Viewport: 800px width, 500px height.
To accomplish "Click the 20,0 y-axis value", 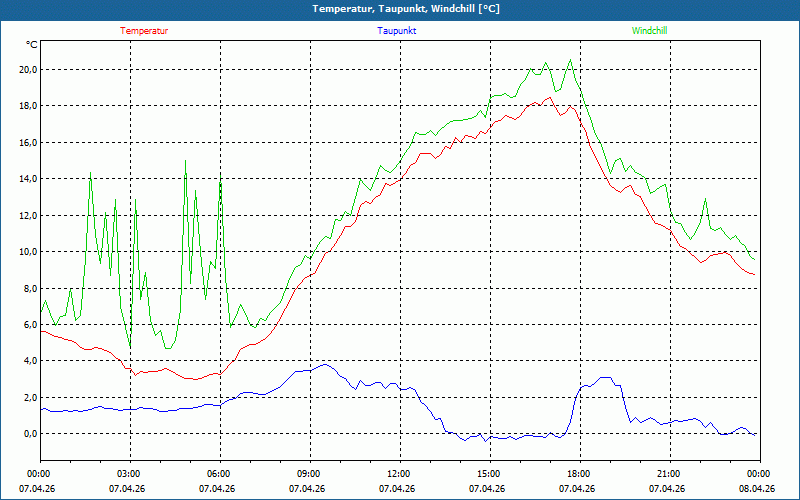I will coord(28,69).
